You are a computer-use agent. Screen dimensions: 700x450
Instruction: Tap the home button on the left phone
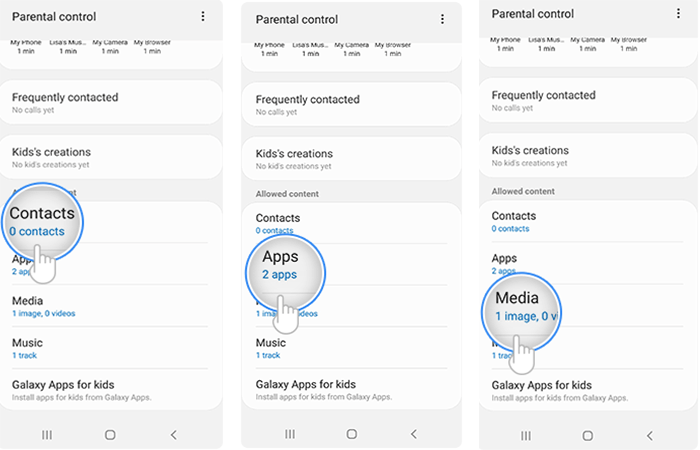click(110, 434)
